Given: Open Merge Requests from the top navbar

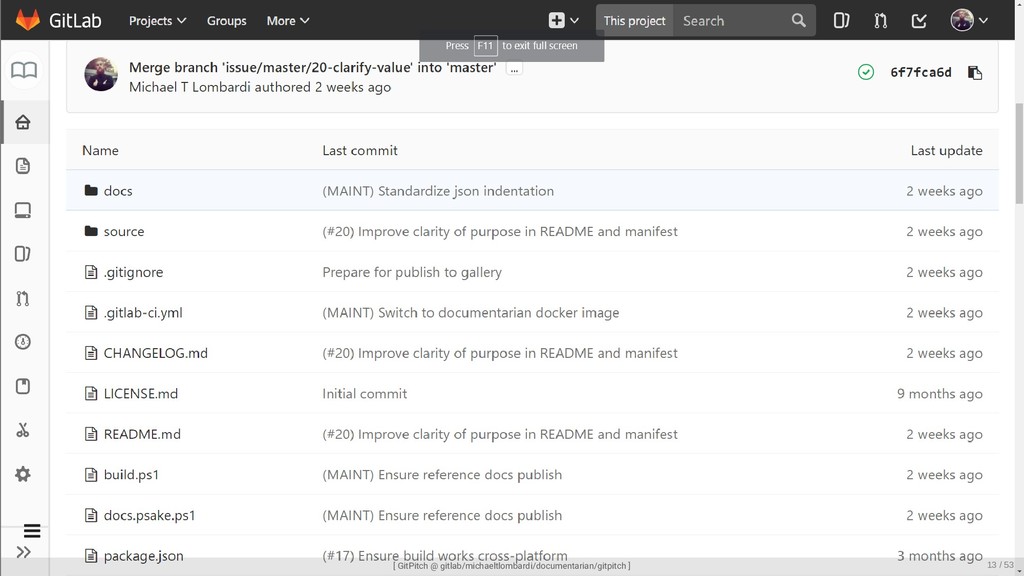Looking at the screenshot, I should 880,20.
